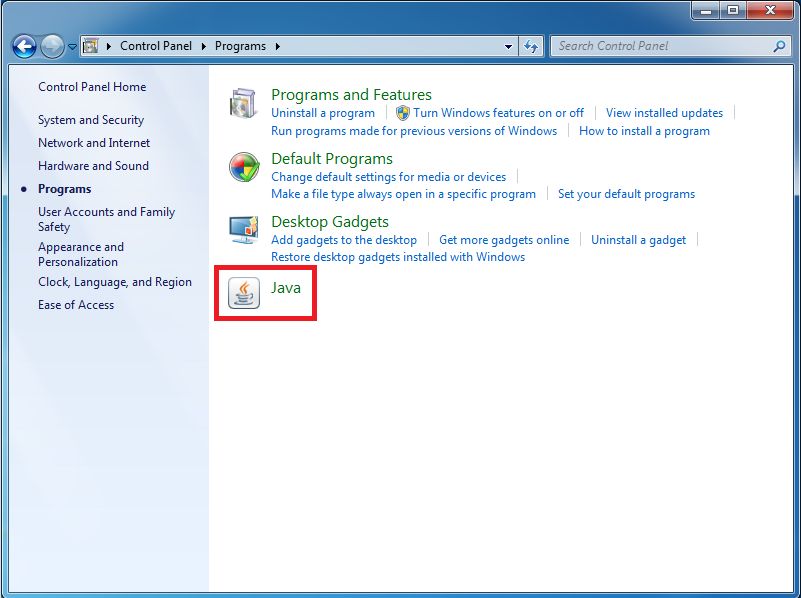Viewport: 801px width, 598px height.
Task: Open Get more gadgets online
Action: (504, 240)
